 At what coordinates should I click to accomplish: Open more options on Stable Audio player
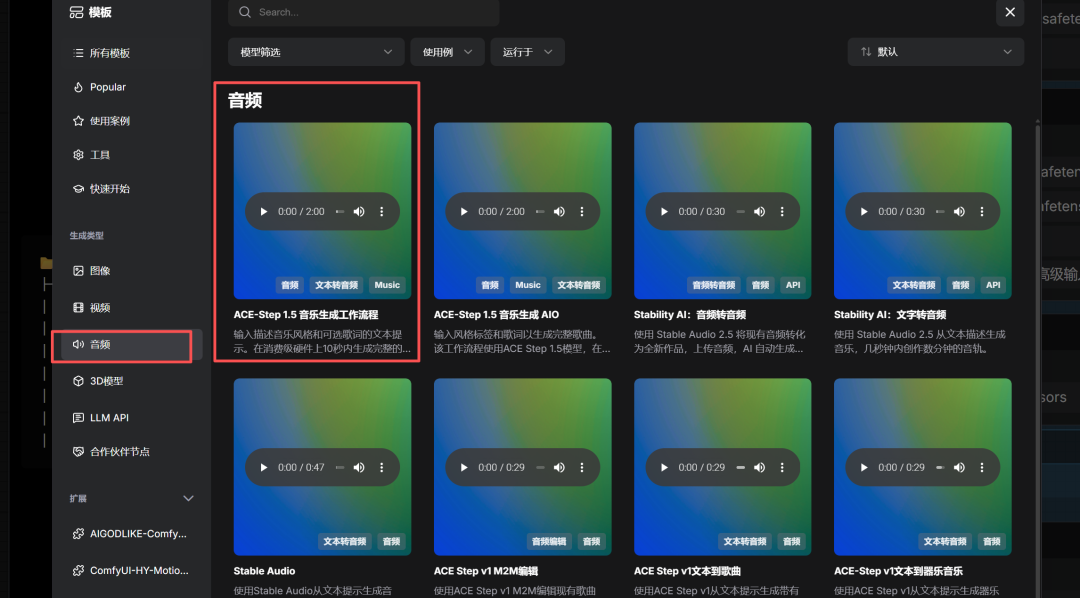tap(382, 467)
